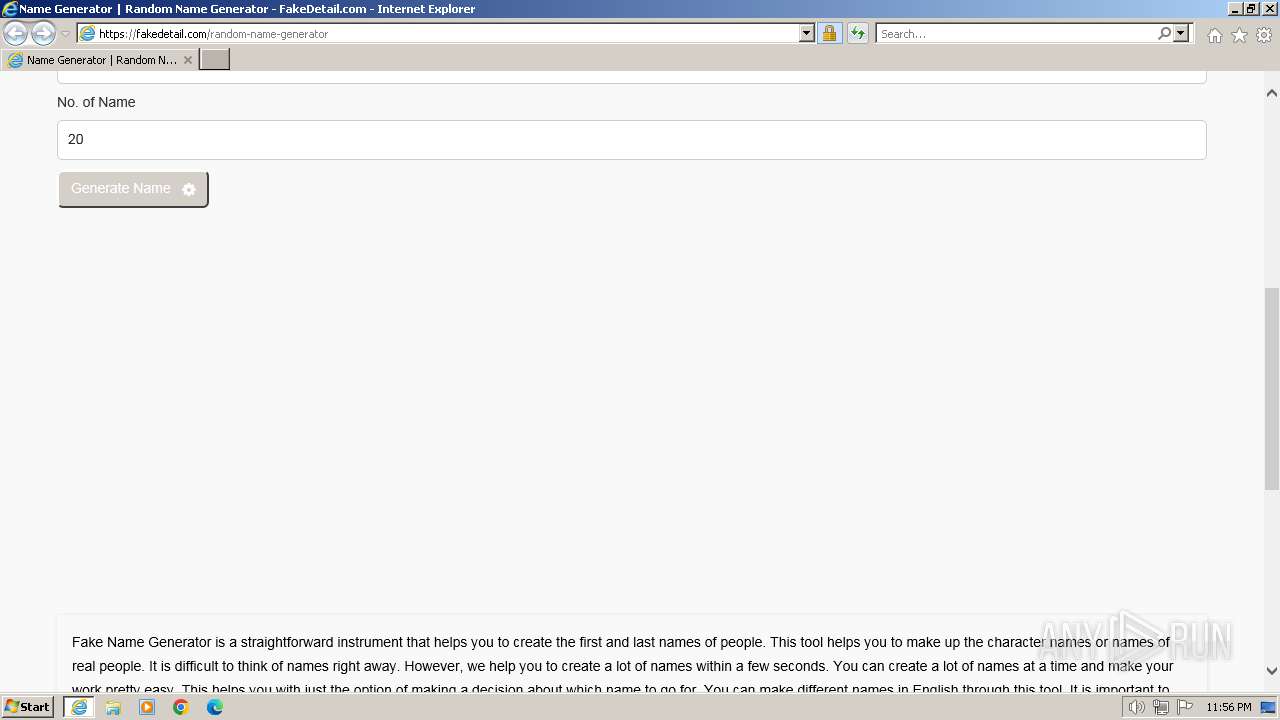
Task: Select the Name Generator browser tab
Action: tap(99, 60)
